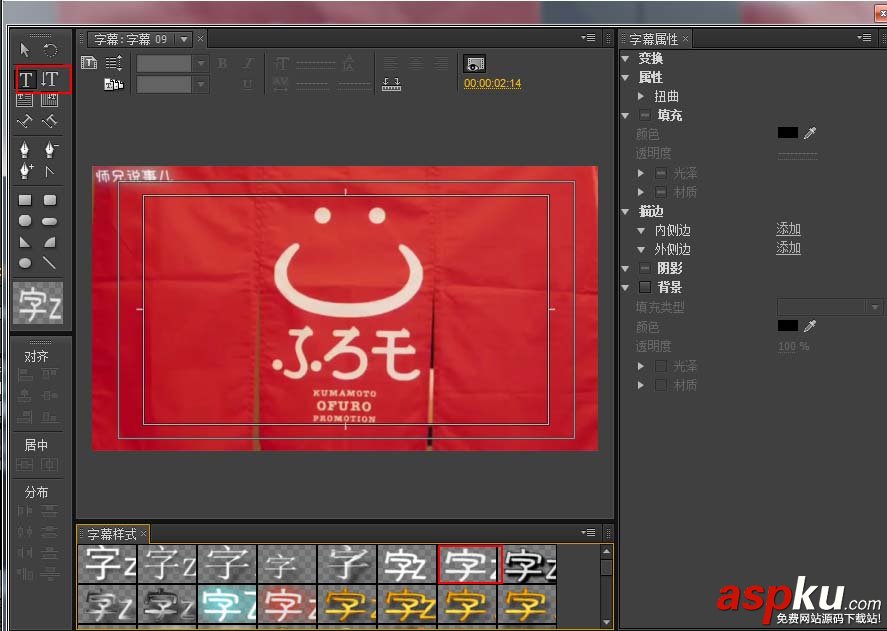The height and width of the screenshot is (631, 887).
Task: Select the Pen tool
Action: [24, 149]
